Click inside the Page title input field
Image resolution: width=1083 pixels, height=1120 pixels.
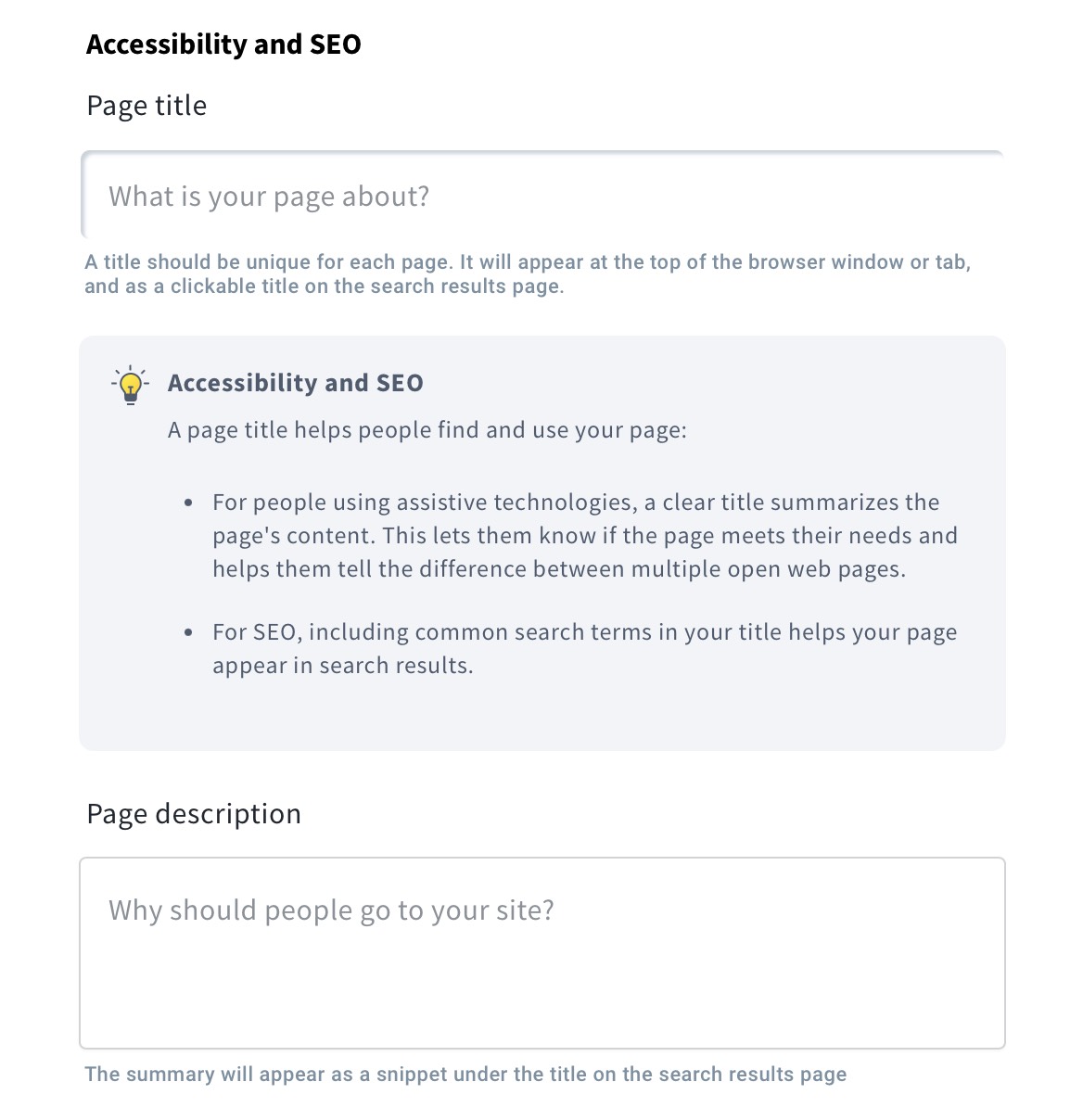coord(541,196)
